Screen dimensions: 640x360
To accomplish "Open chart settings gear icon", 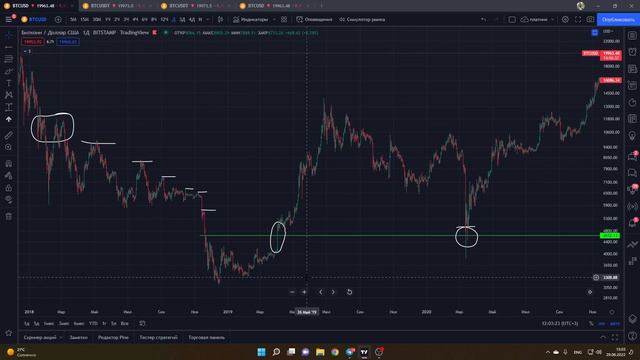I will (x=565, y=19).
